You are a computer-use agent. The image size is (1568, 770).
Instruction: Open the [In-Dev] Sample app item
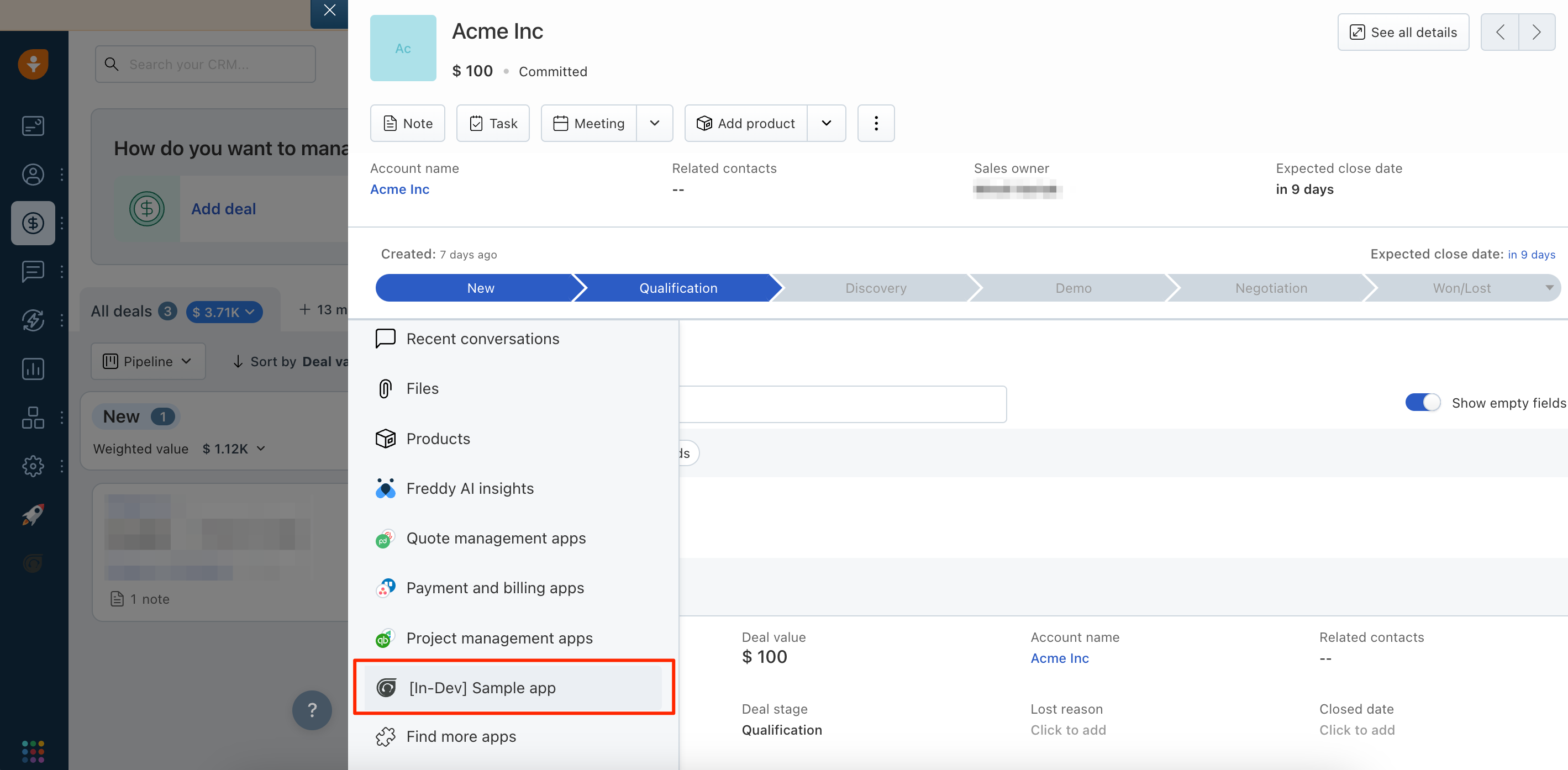(x=513, y=688)
